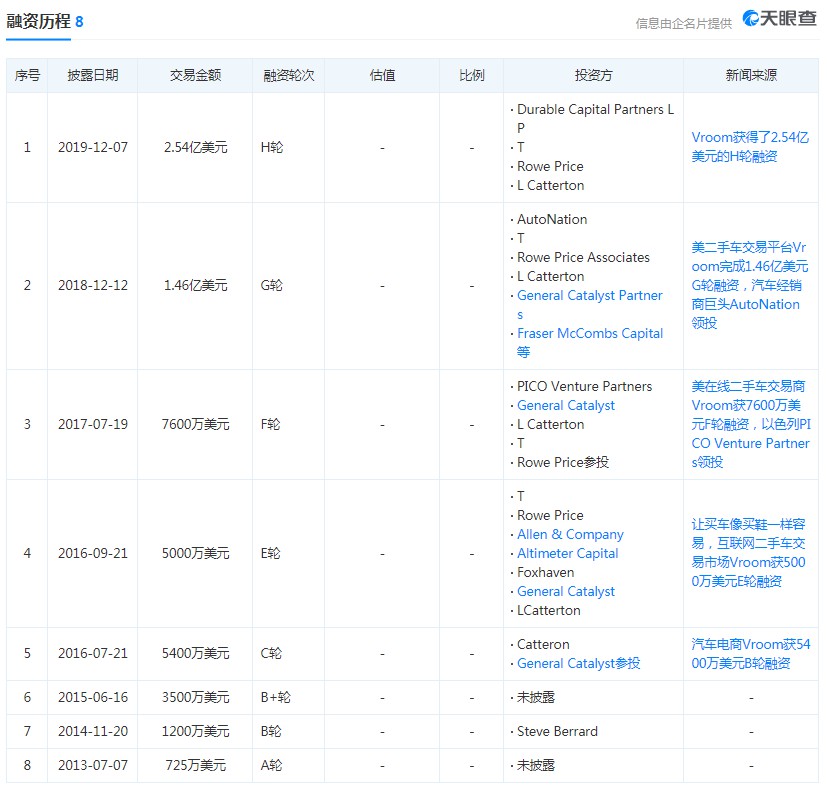
Task: Click the 披露日期 column header
Action: [x=93, y=75]
